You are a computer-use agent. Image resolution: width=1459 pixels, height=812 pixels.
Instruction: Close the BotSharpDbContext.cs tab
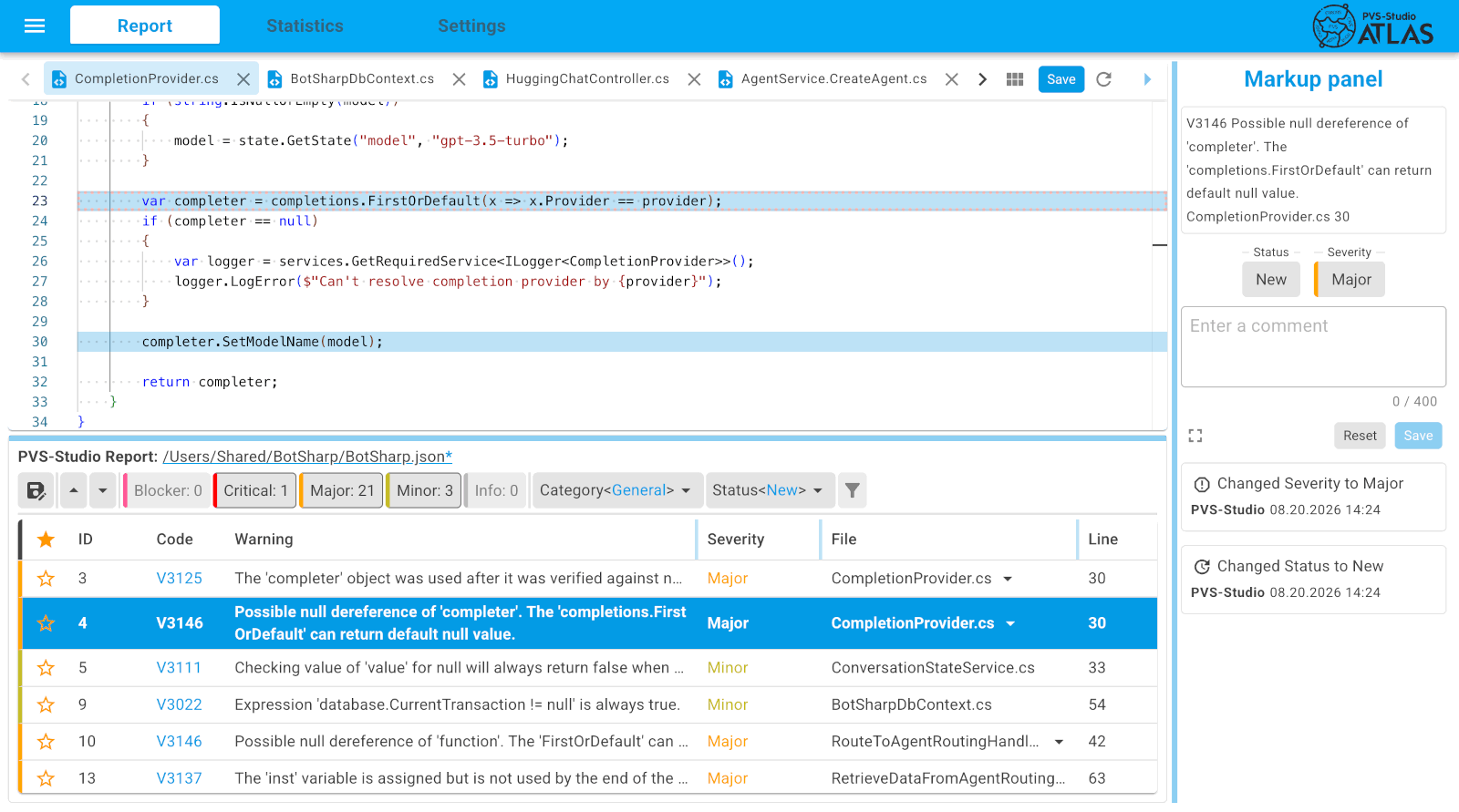point(459,79)
